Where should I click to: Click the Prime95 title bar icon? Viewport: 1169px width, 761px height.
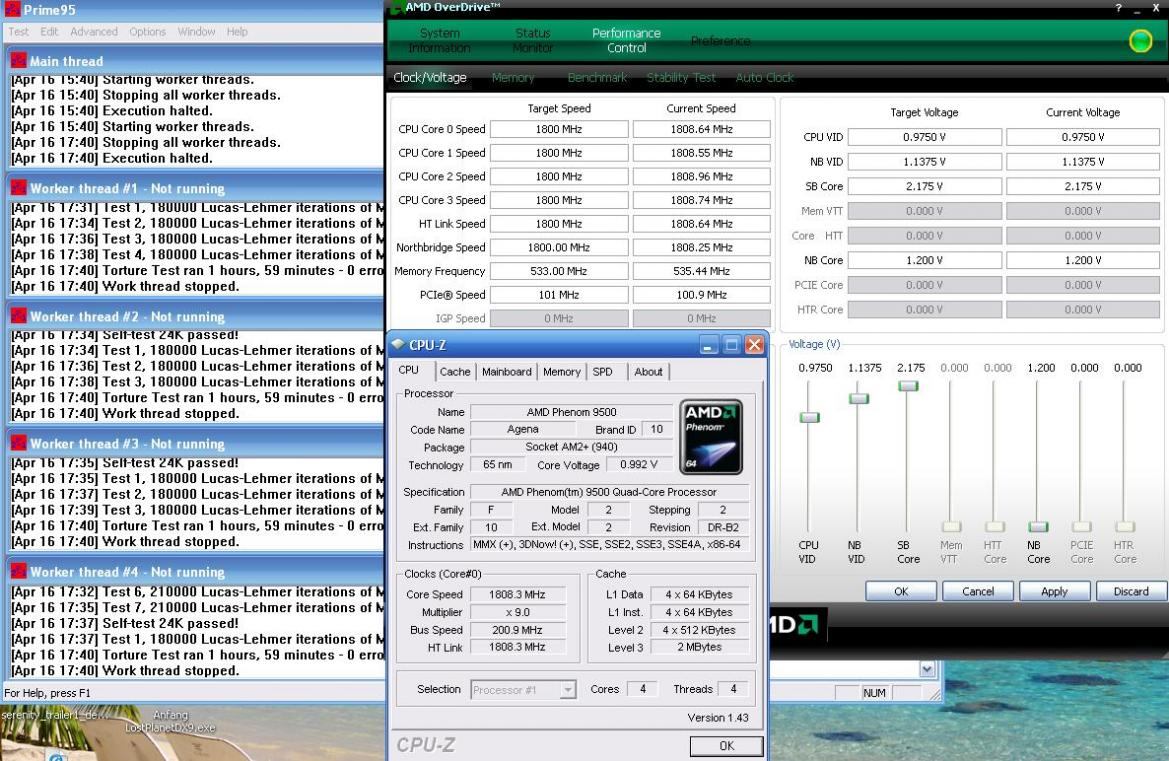(12, 10)
